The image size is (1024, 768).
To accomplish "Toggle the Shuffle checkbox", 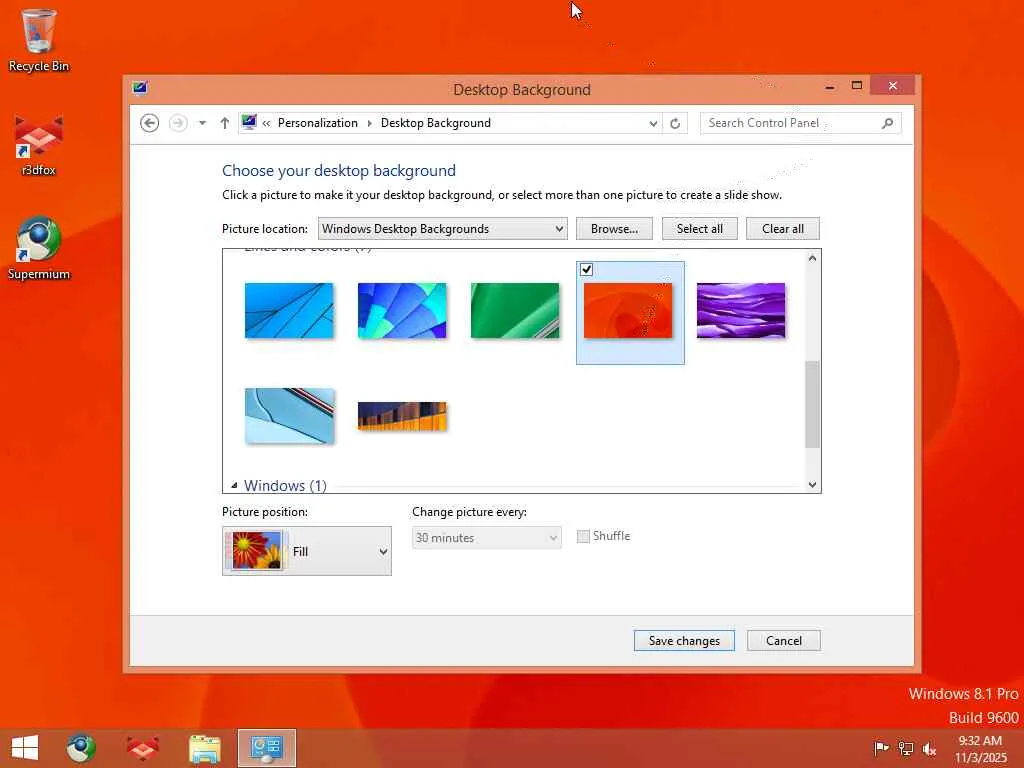I will 583,536.
